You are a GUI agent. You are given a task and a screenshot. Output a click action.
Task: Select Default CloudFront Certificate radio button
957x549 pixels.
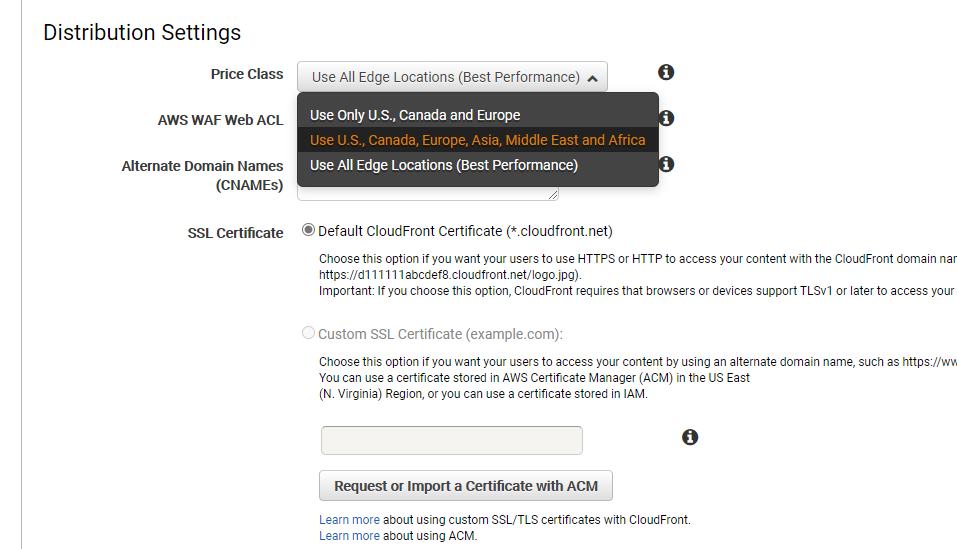pos(308,230)
